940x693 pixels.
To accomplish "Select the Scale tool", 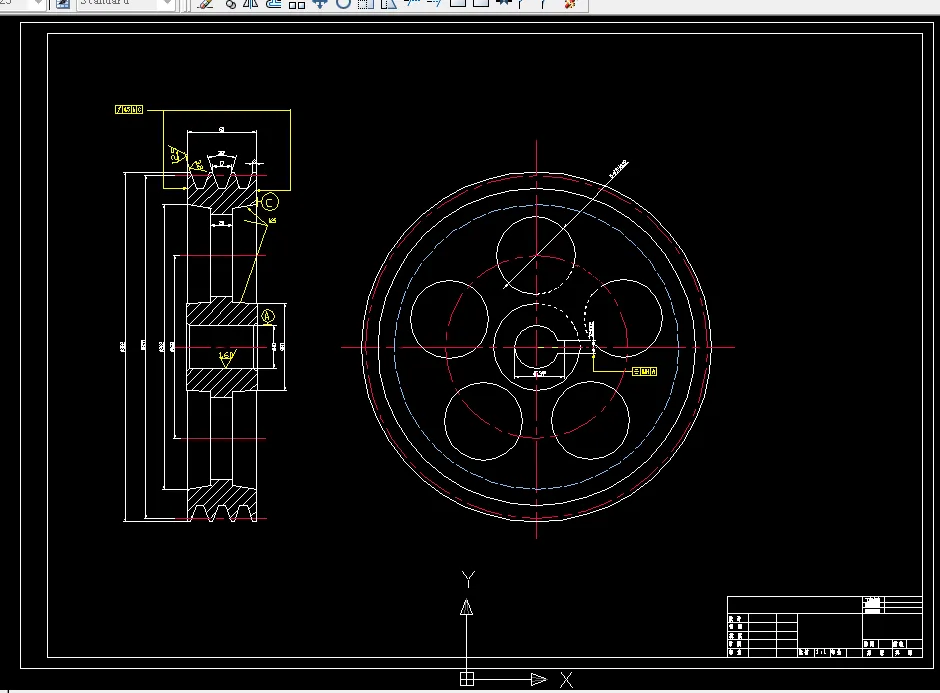I will point(366,4).
